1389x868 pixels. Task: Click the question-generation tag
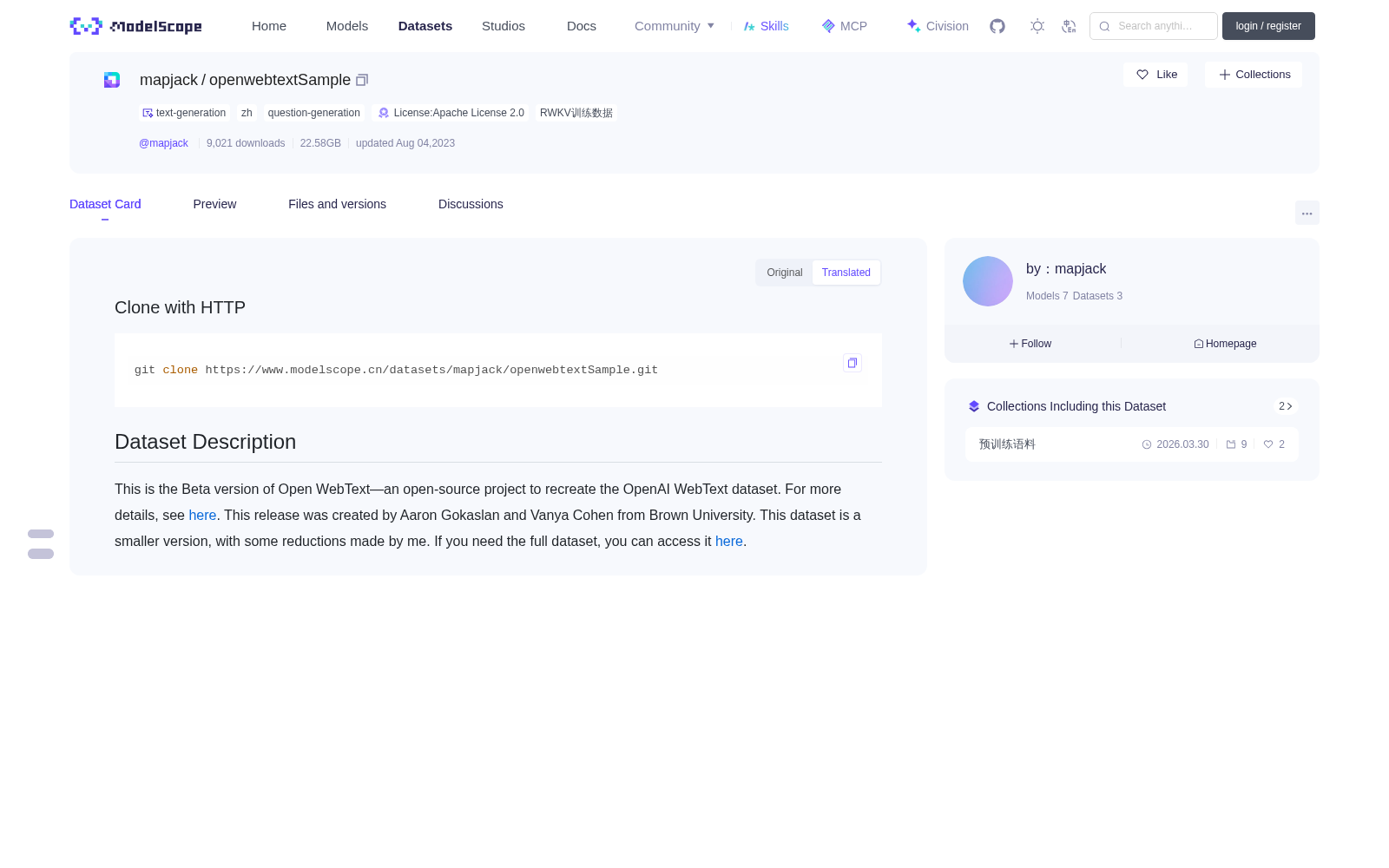(x=314, y=113)
